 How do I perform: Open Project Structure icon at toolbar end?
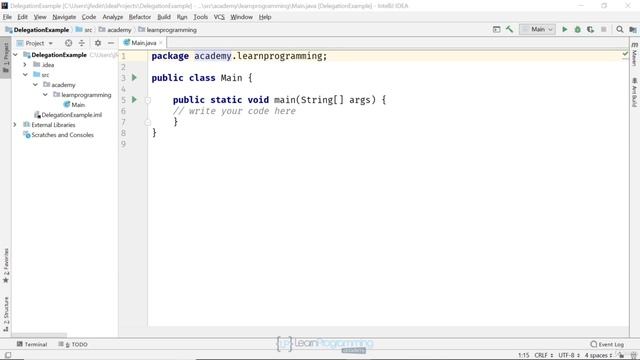(x=633, y=29)
